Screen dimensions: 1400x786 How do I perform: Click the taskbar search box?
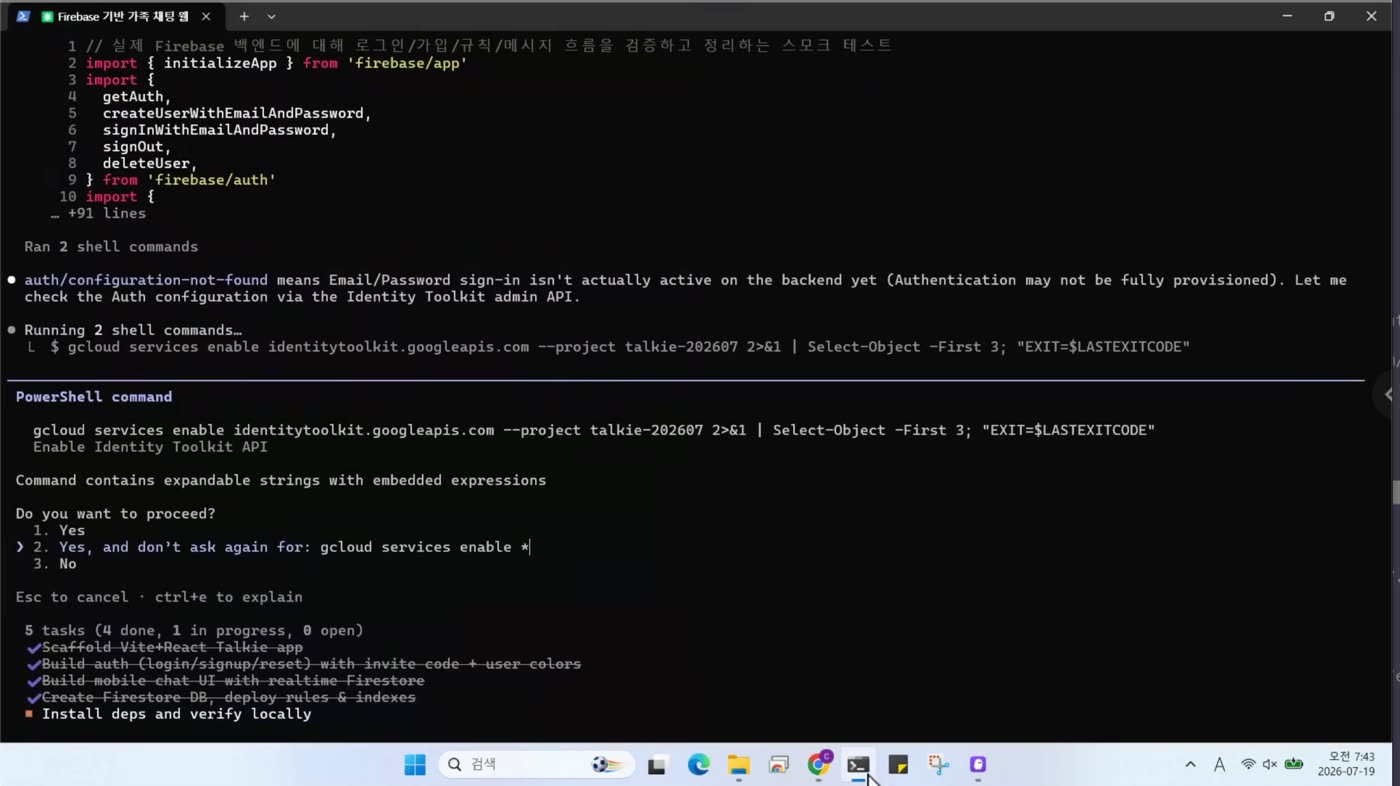[536, 765]
